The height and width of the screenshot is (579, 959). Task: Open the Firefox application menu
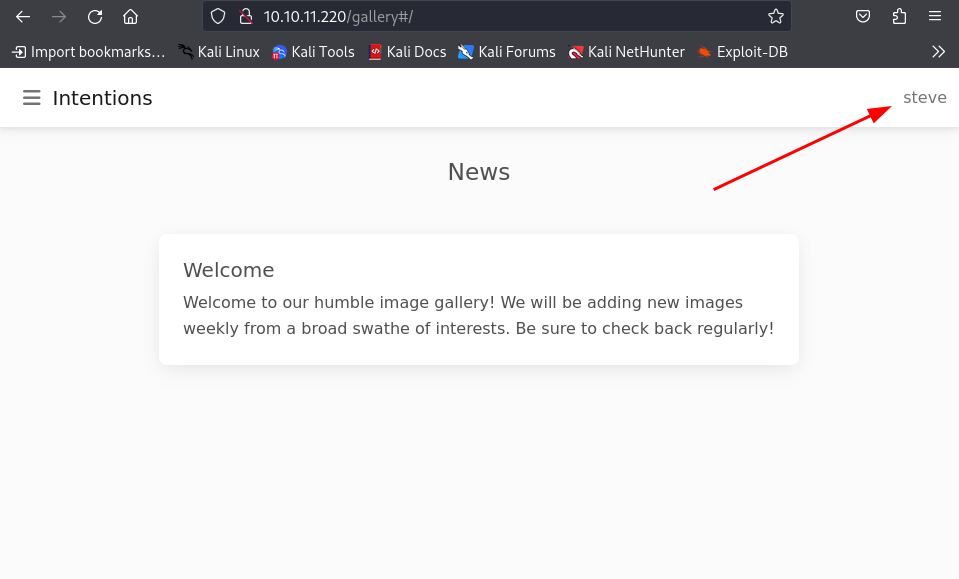tap(935, 16)
